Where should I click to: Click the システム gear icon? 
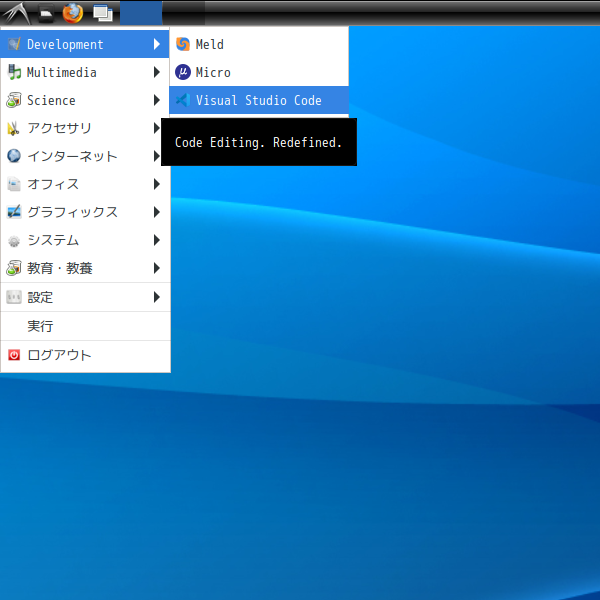[14, 241]
